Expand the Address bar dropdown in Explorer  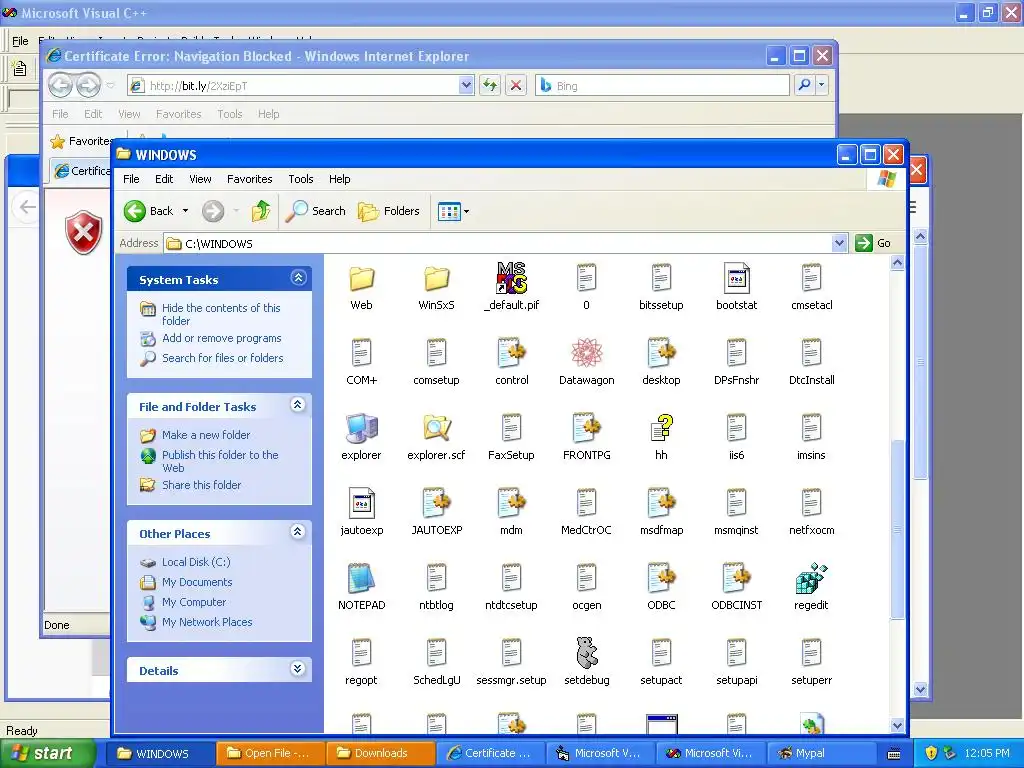[839, 243]
